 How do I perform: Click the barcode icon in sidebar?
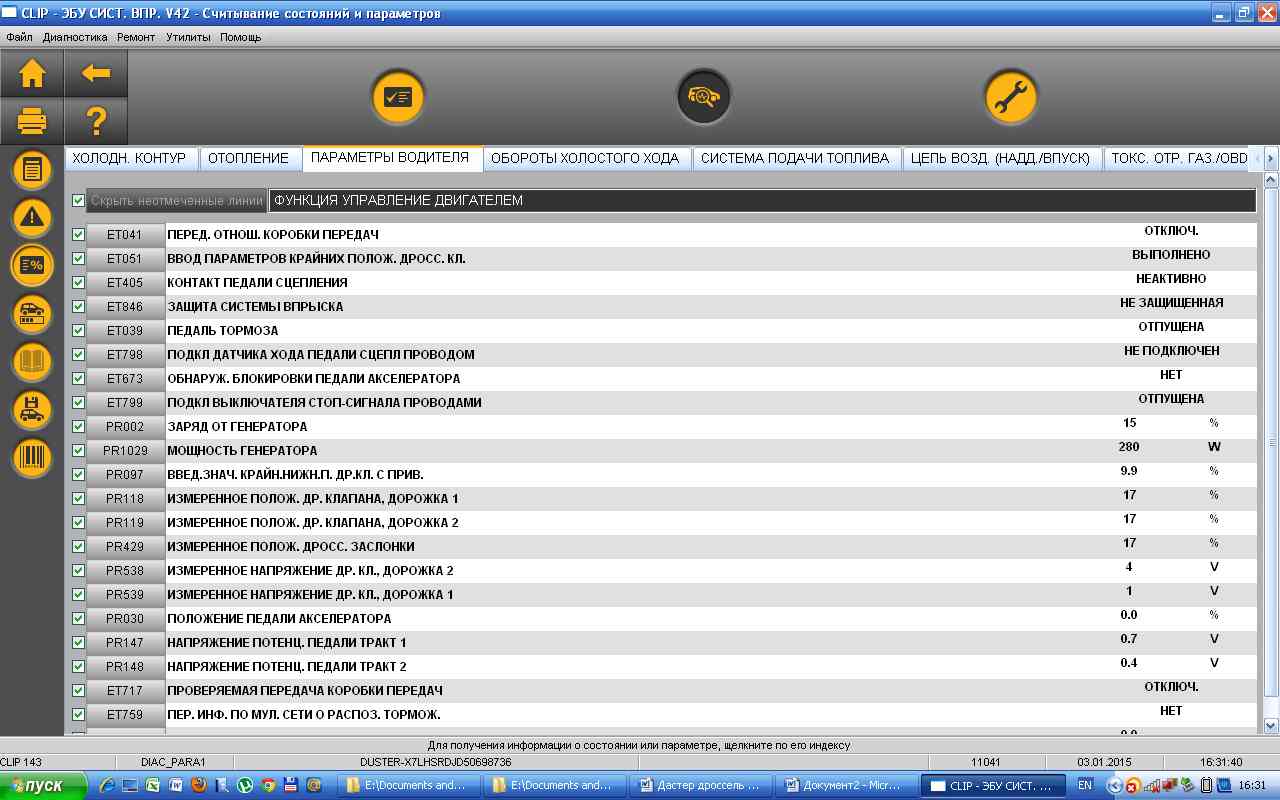coord(32,458)
